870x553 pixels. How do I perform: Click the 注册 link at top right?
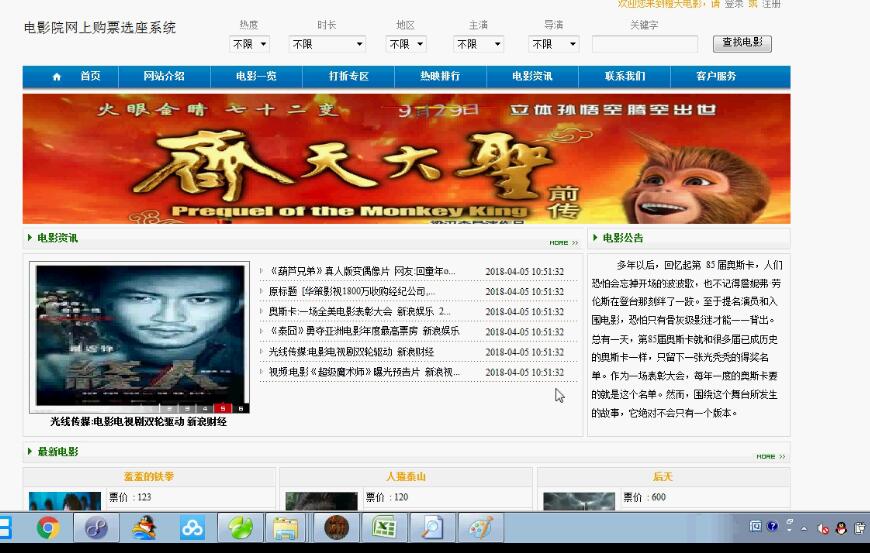coord(771,4)
